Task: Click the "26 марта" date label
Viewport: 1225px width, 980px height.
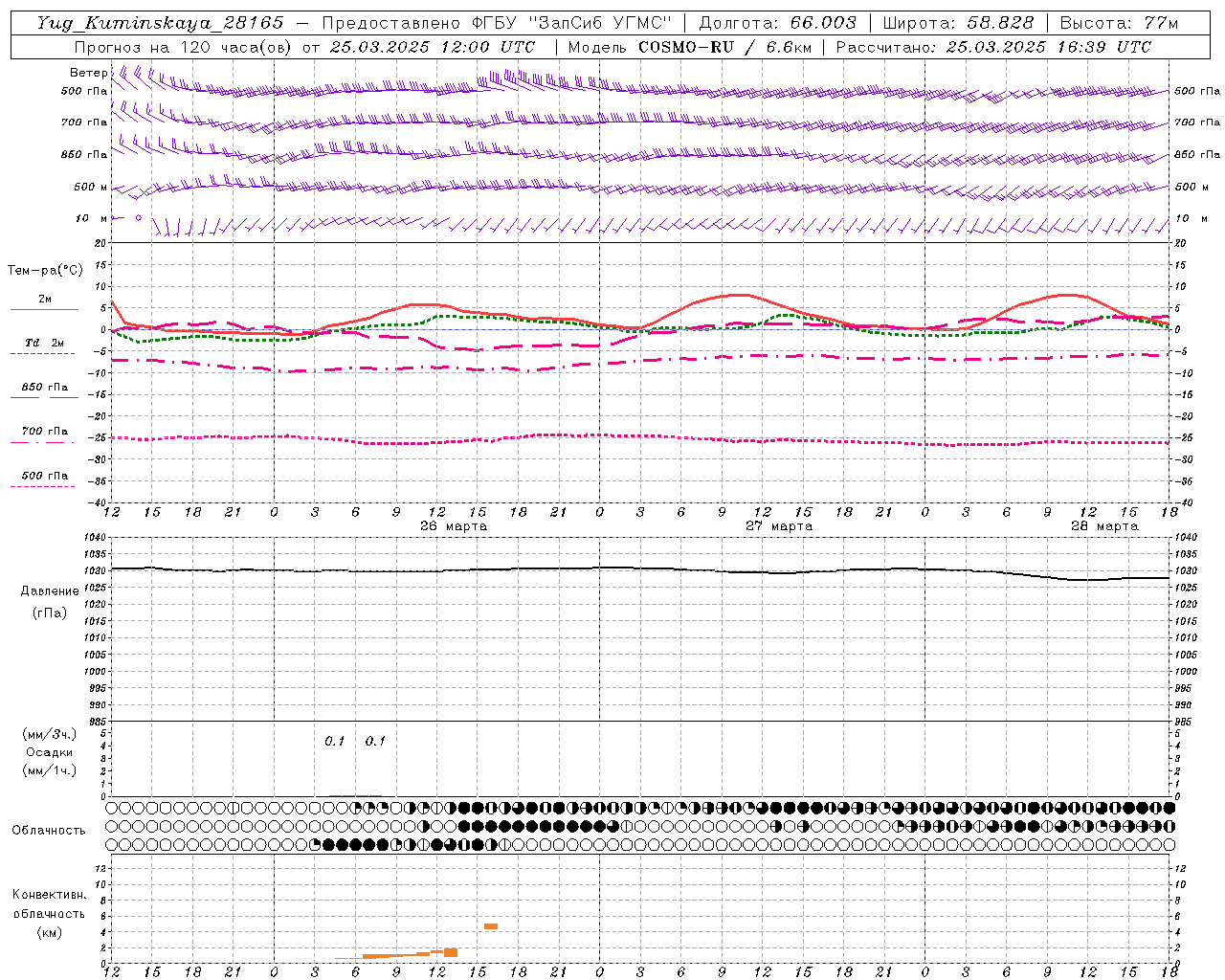Action: click(454, 526)
